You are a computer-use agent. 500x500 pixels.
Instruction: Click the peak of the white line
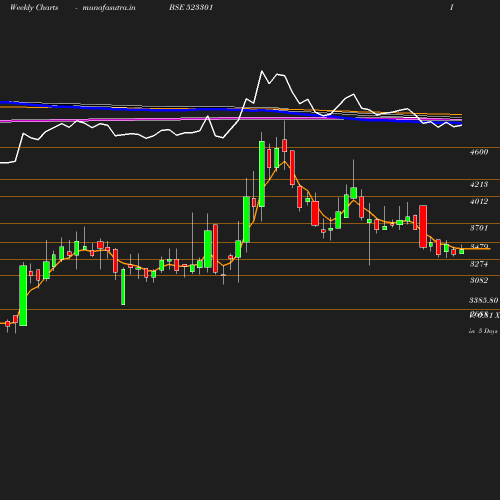(262, 71)
